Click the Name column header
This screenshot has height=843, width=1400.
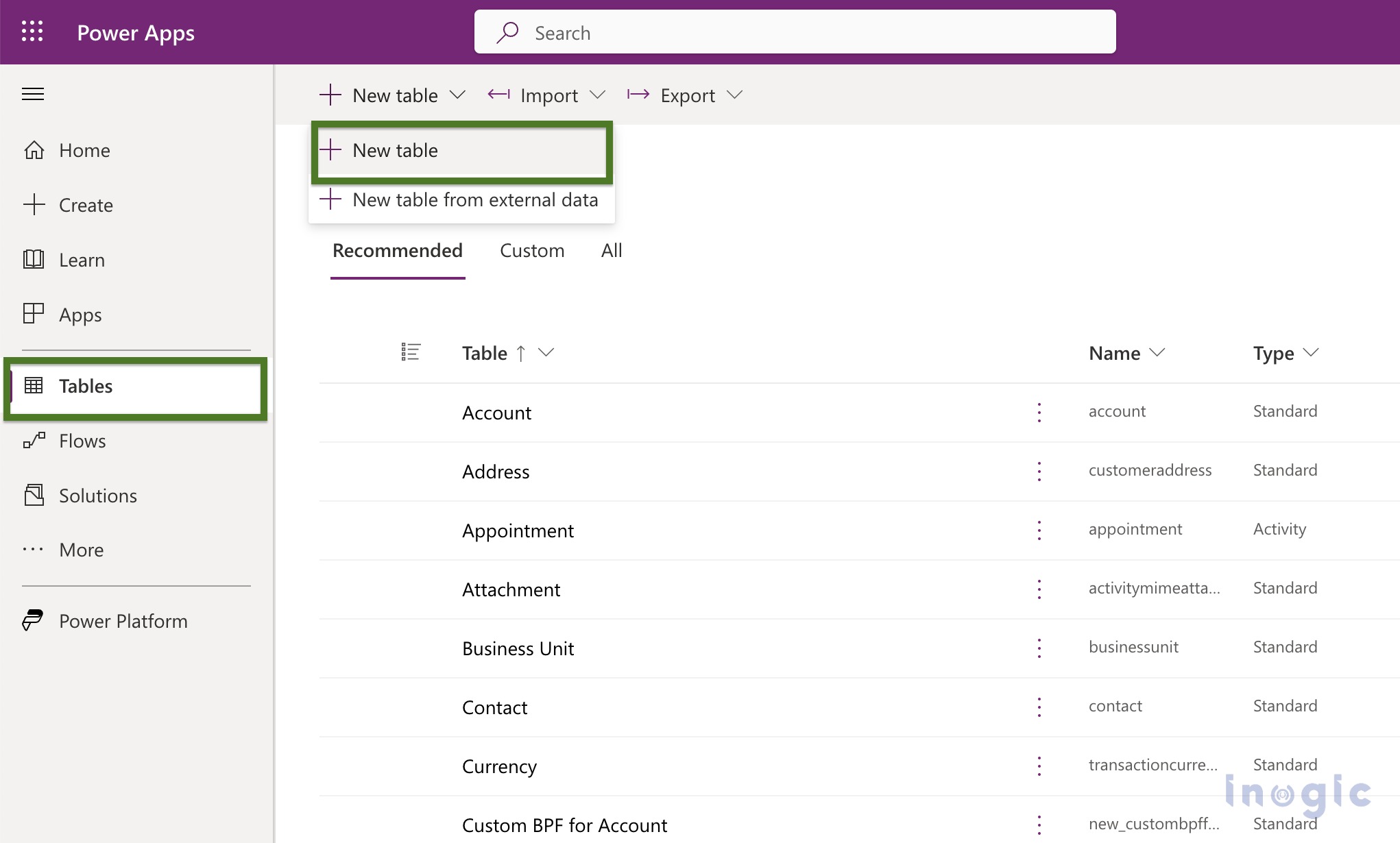pyautogui.click(x=1114, y=353)
